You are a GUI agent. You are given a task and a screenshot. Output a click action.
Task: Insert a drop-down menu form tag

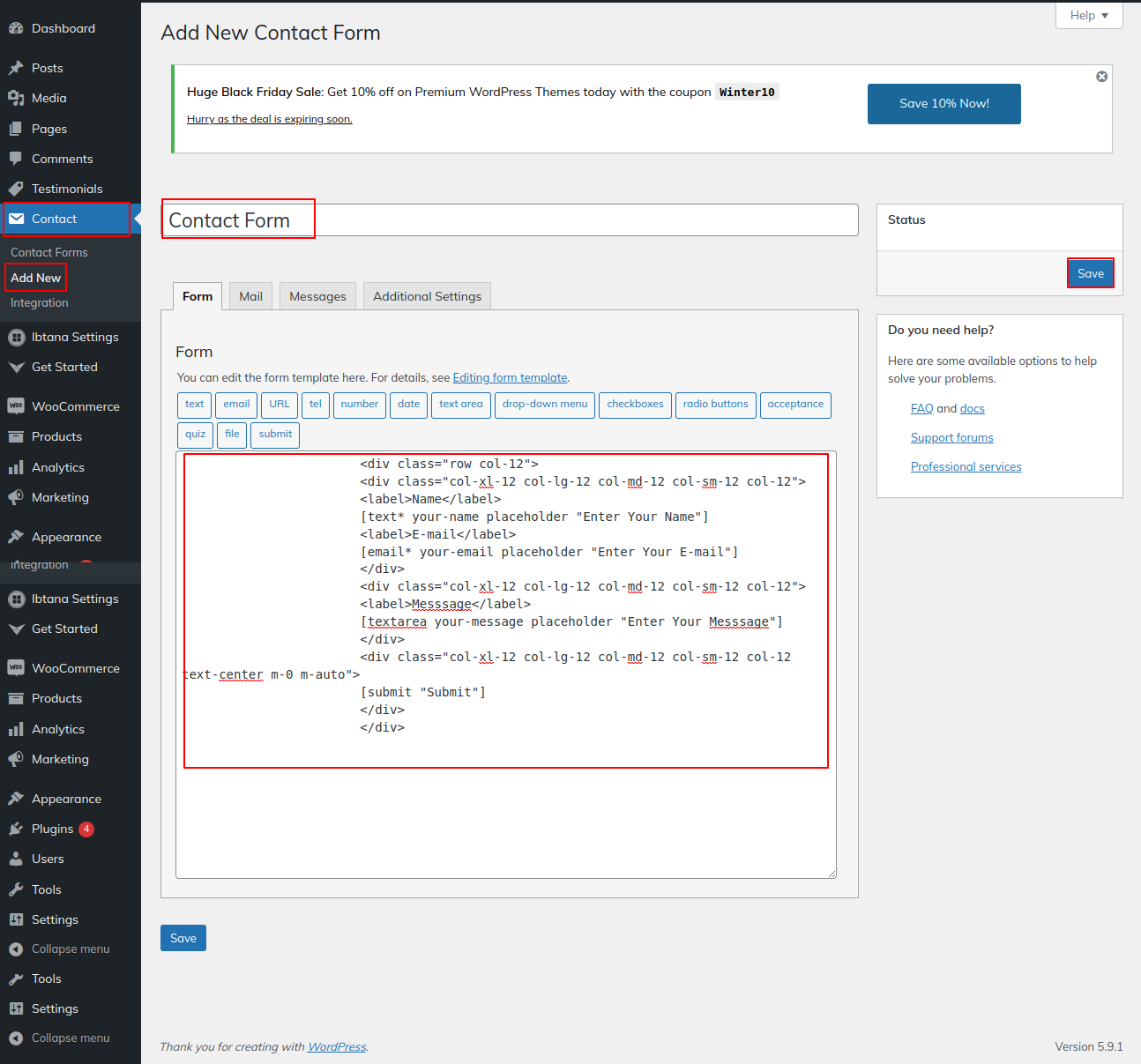544,405
